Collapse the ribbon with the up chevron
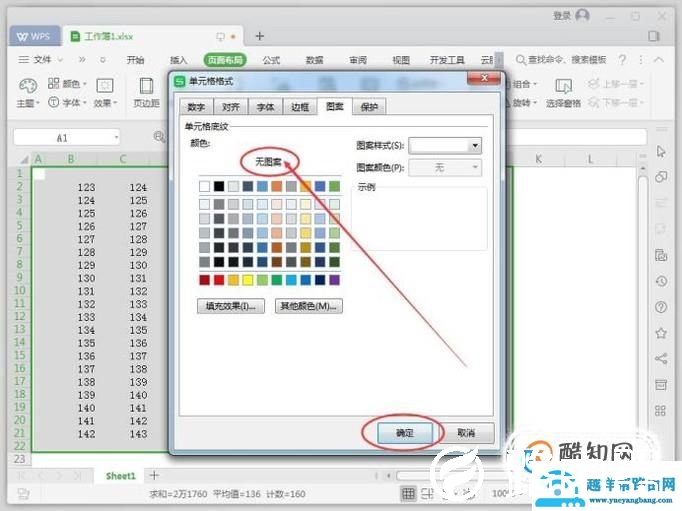This screenshot has height=511, width=682. pos(659,60)
